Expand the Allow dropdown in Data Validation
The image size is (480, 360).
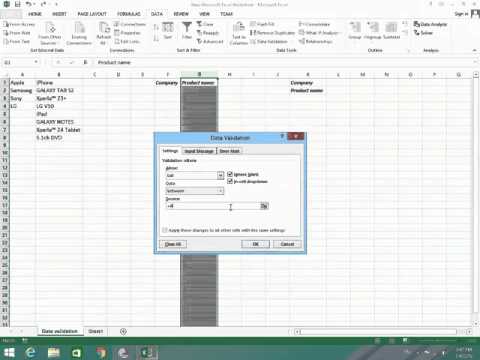[x=220, y=175]
